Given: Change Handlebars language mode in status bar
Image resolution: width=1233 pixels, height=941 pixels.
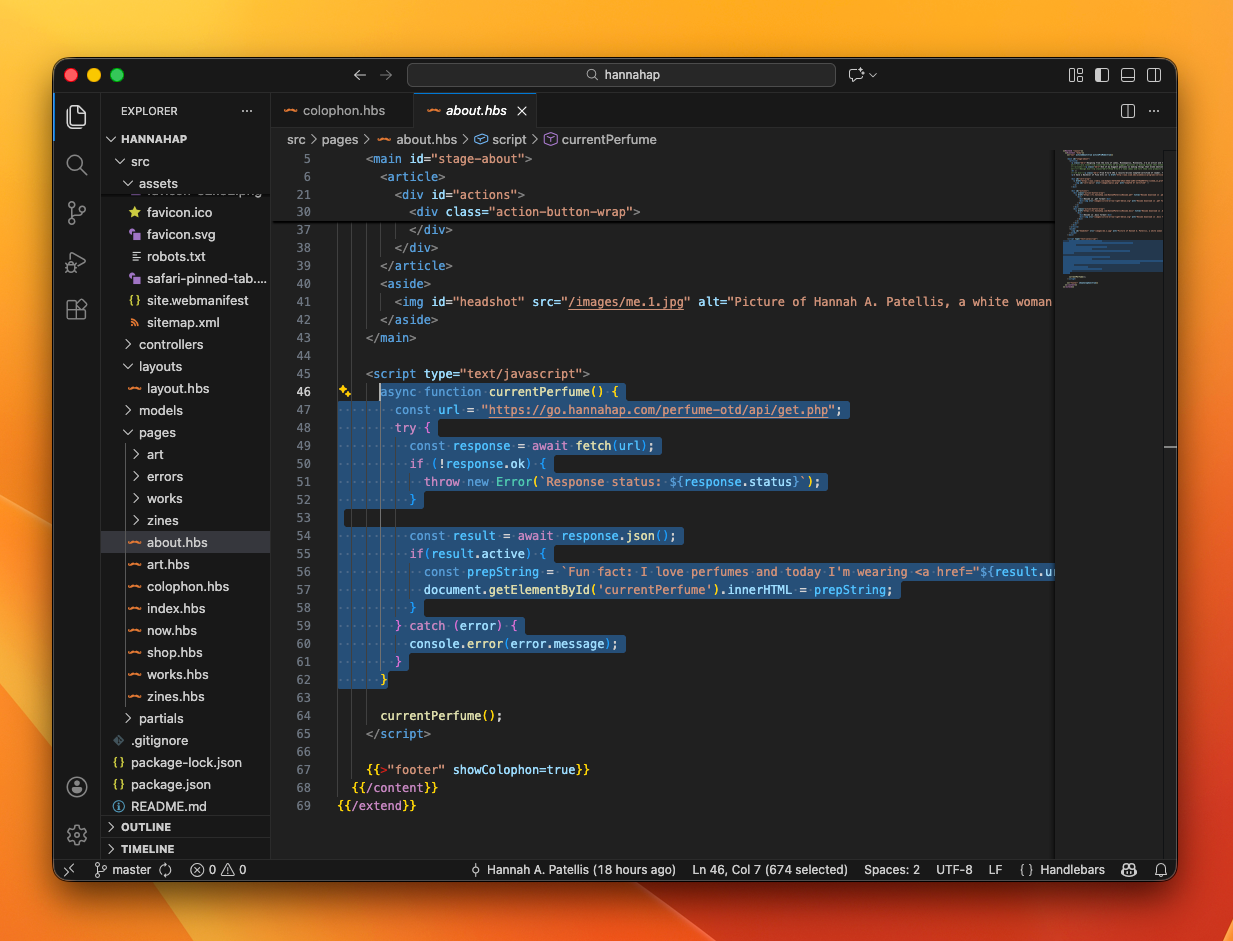Looking at the screenshot, I should coord(1072,870).
